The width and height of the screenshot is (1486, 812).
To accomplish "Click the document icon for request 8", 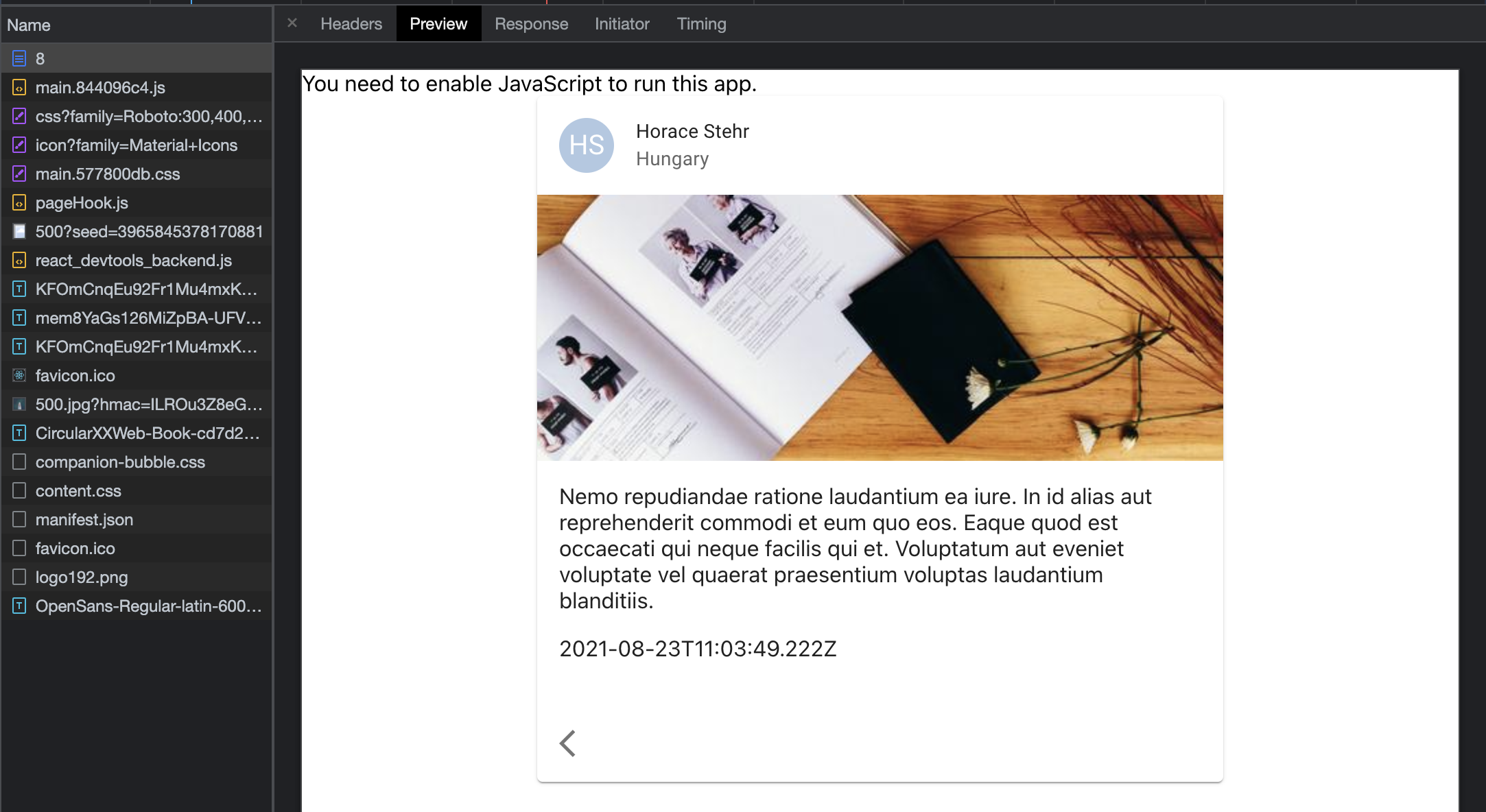I will [19, 59].
